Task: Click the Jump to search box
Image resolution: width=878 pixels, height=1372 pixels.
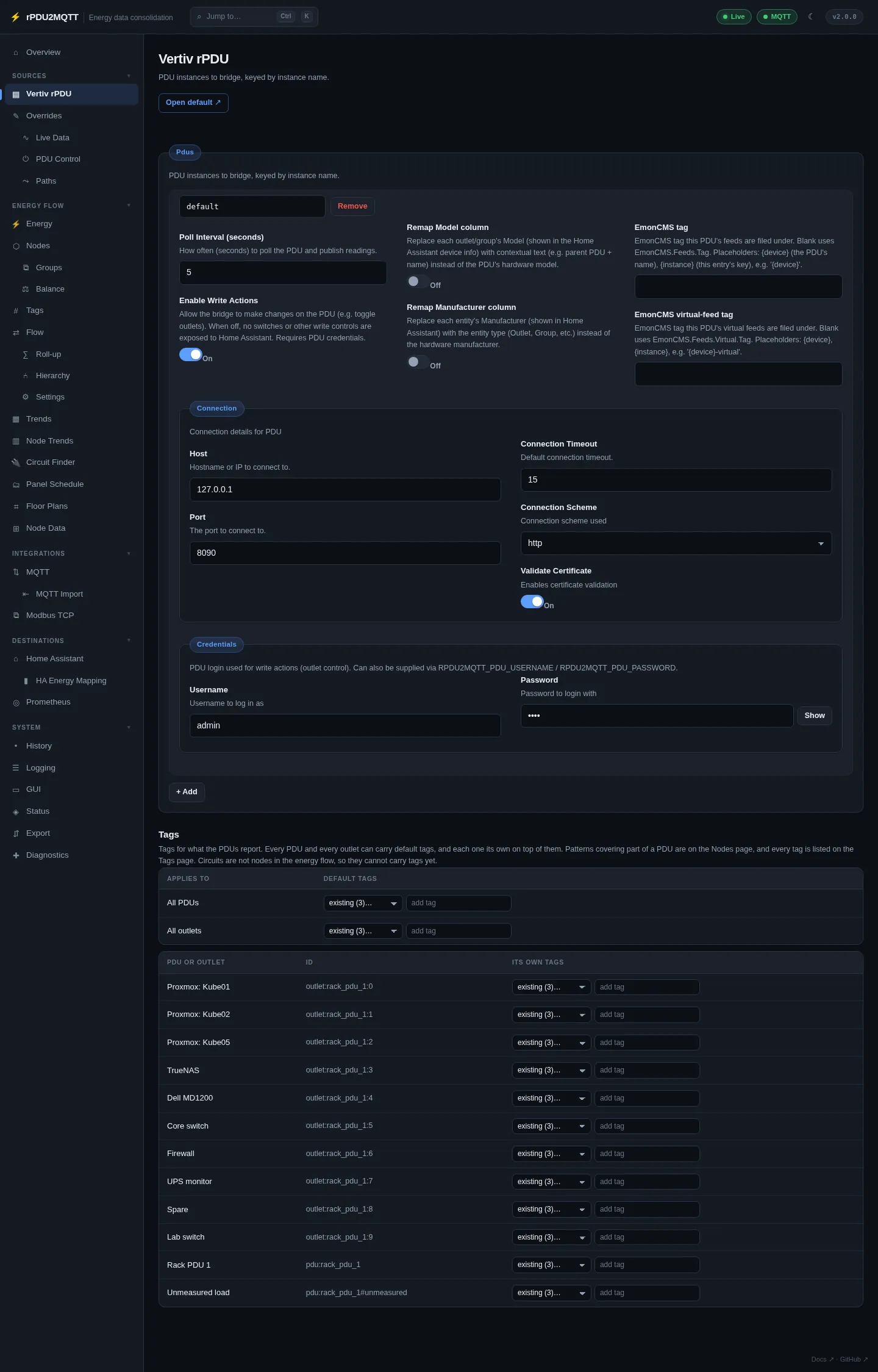Action: (x=254, y=16)
